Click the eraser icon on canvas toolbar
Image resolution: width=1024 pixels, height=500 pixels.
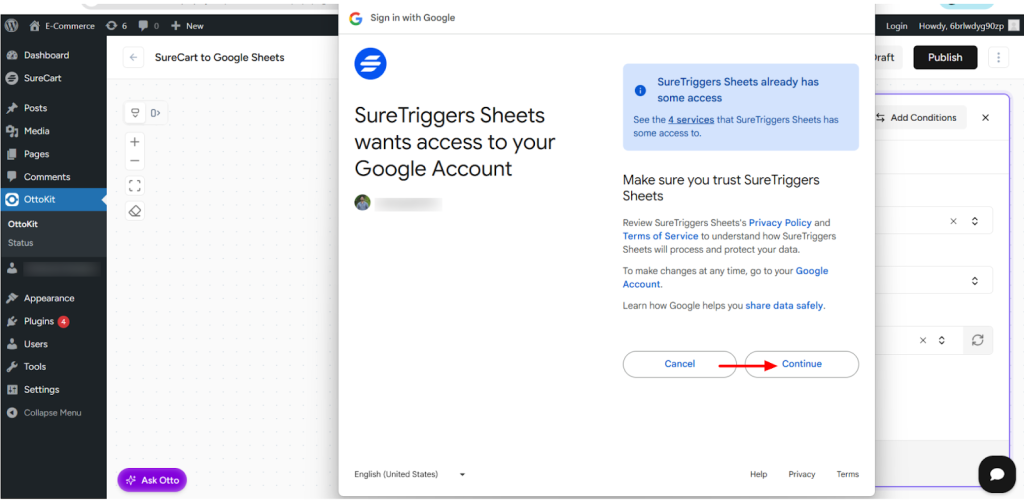tap(135, 210)
